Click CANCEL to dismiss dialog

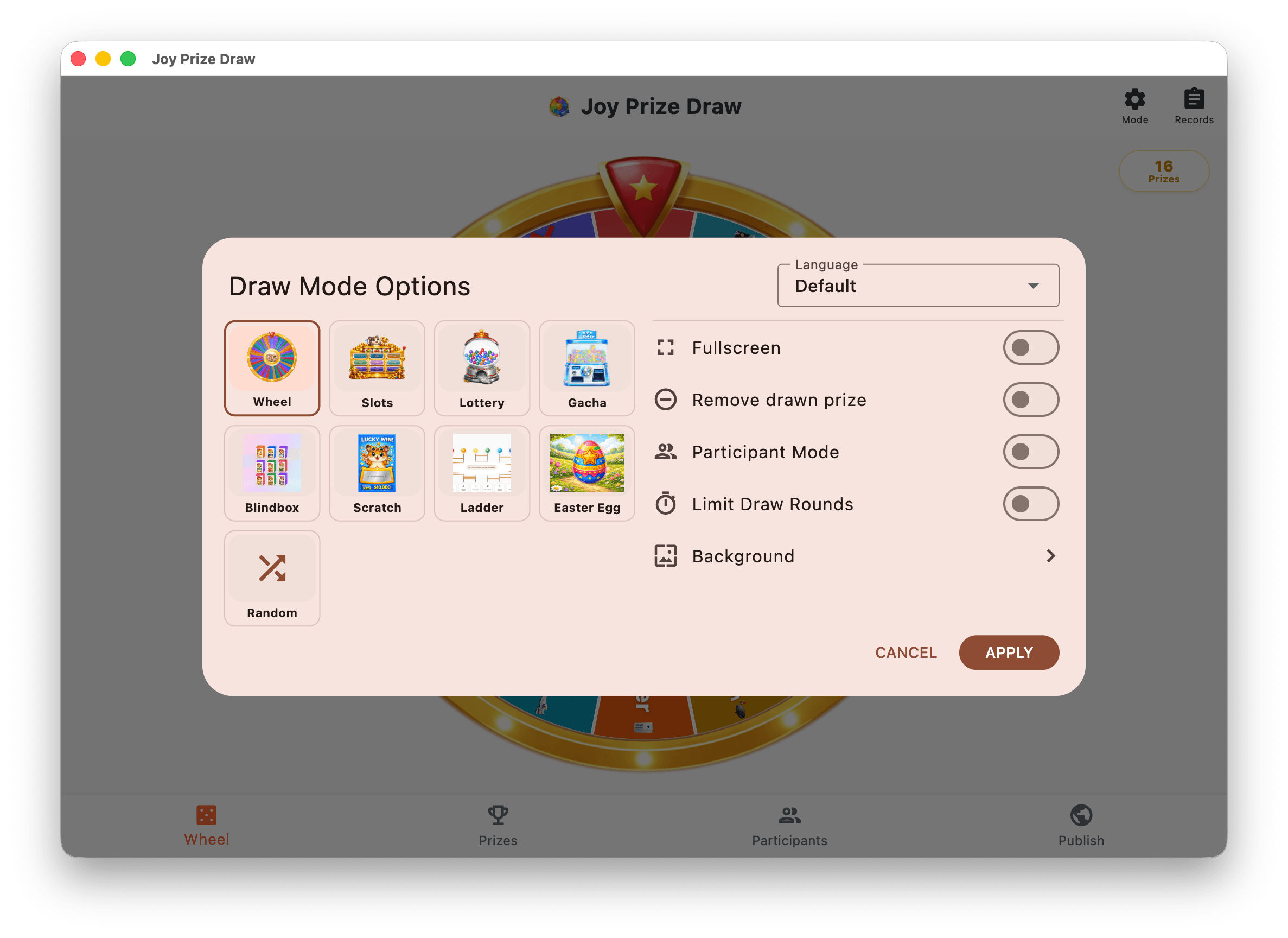[x=905, y=652]
